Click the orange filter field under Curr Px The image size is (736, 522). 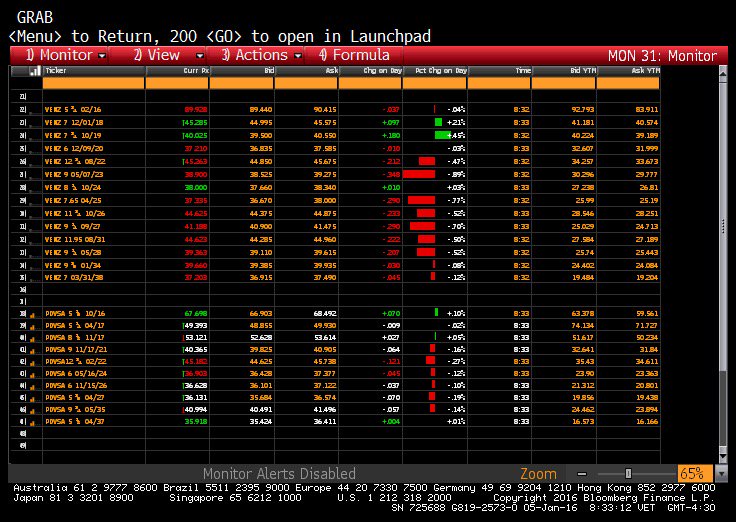pos(177,83)
